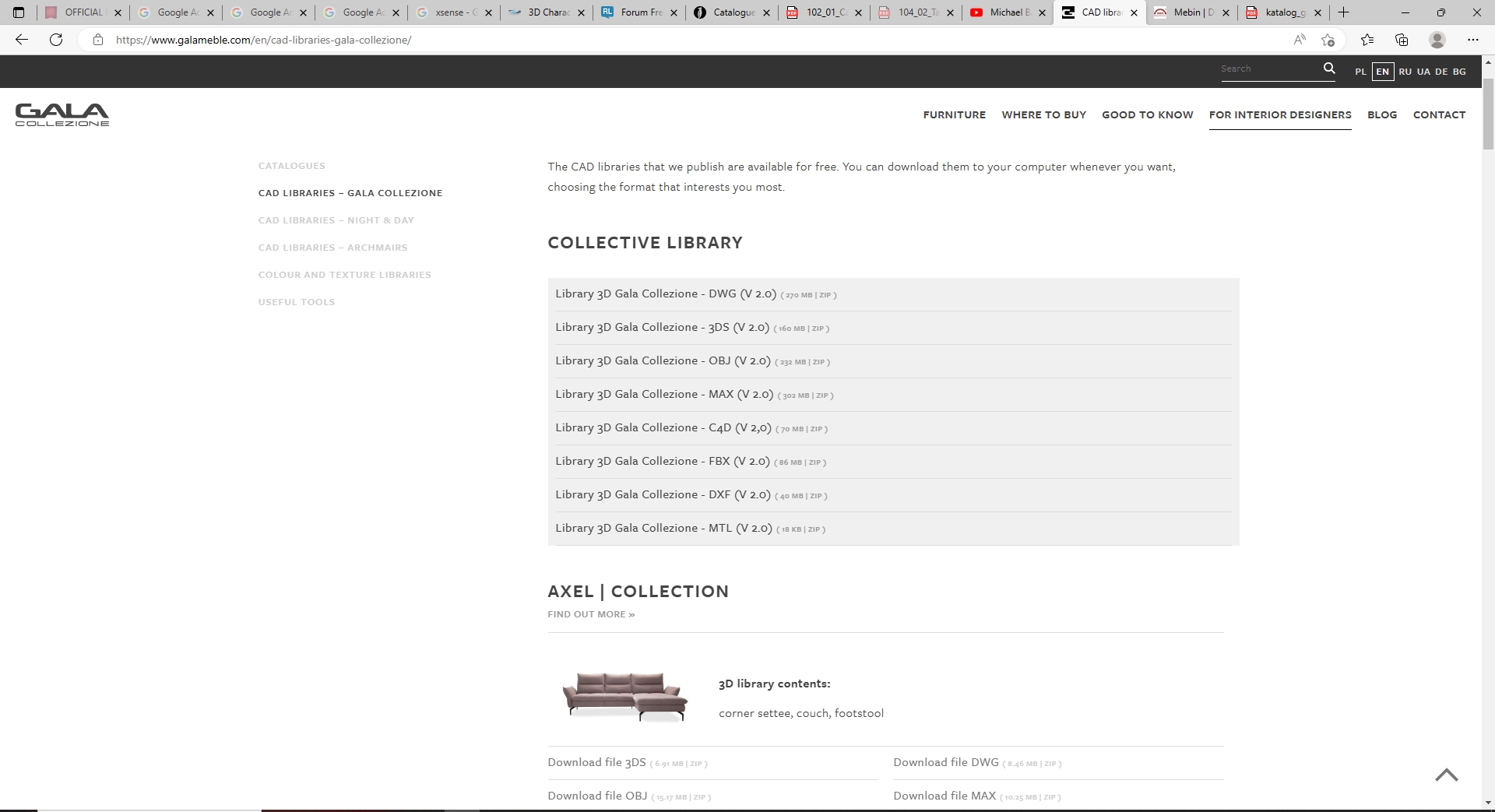
Task: Download the DXF collective library
Action: click(893, 495)
